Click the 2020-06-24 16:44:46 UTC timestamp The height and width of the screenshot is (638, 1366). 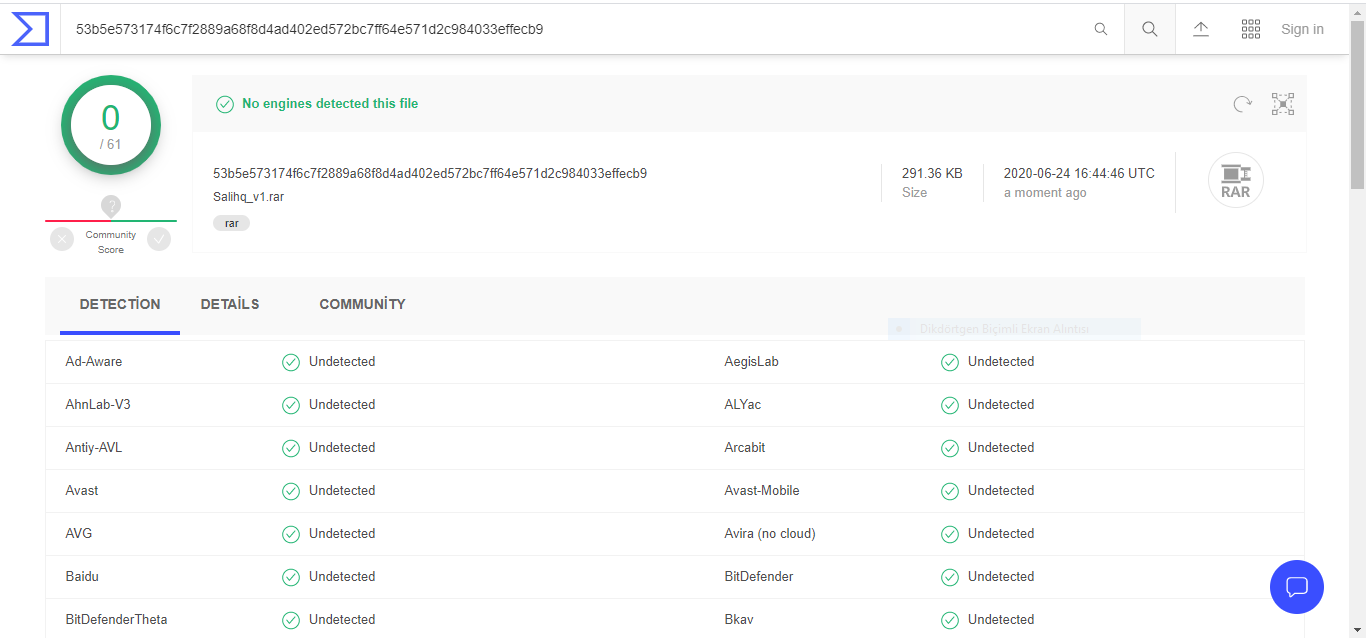(x=1079, y=173)
